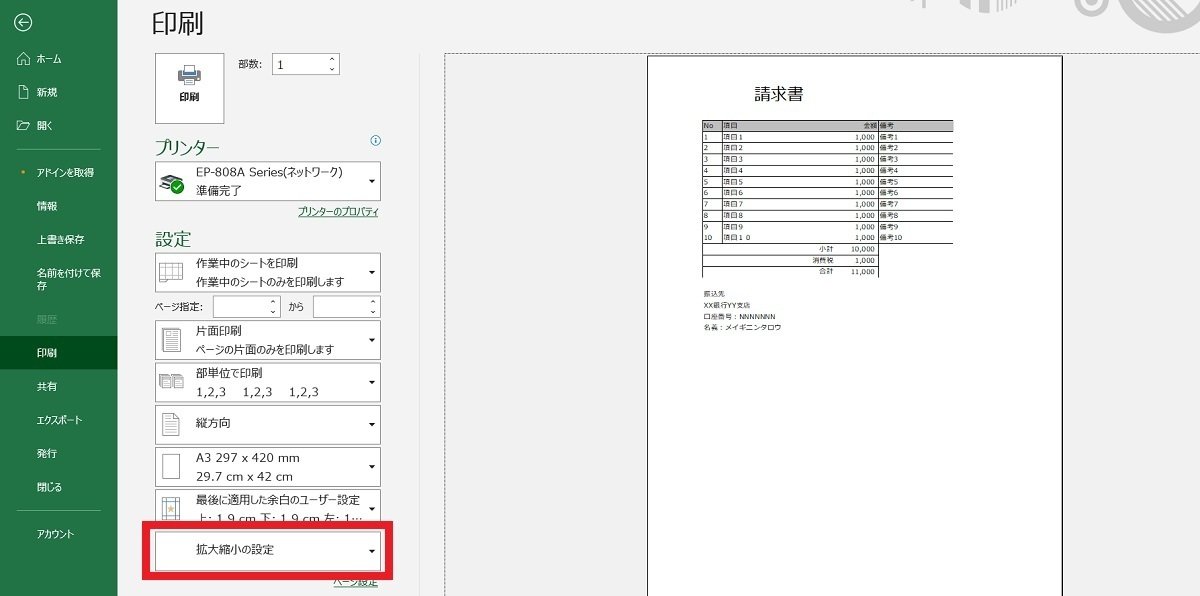Viewport: 1200px width, 596px height.
Task: Click the A3 paper size page icon
Action: pos(170,466)
